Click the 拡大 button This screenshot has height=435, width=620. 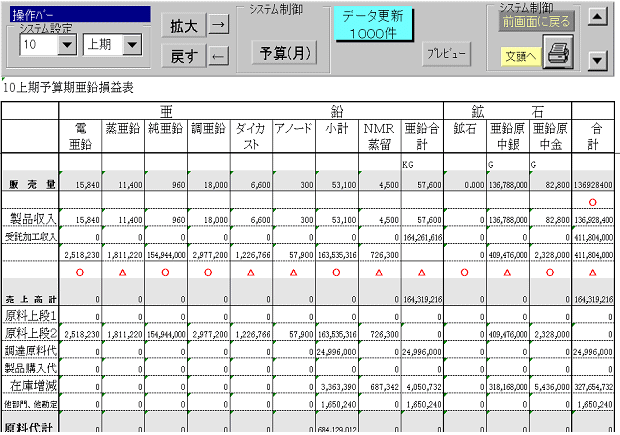click(x=184, y=26)
